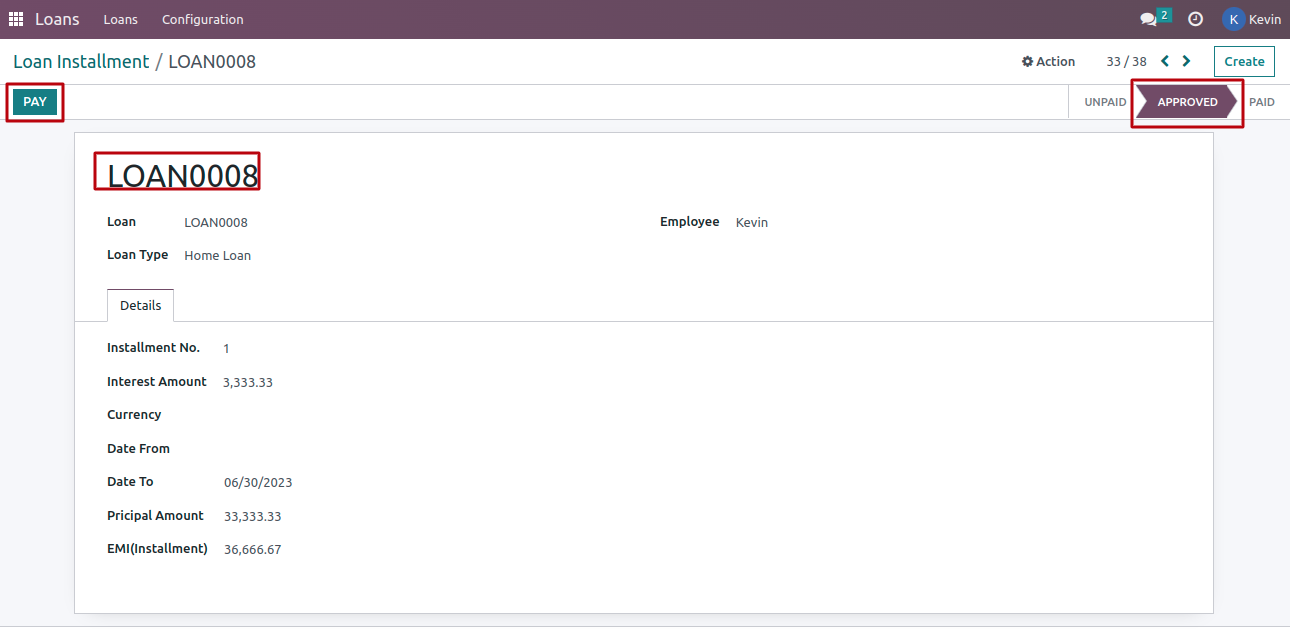Viewport: 1290px width, 633px height.
Task: Click the Date To value 06/30/2023
Action: coord(258,482)
